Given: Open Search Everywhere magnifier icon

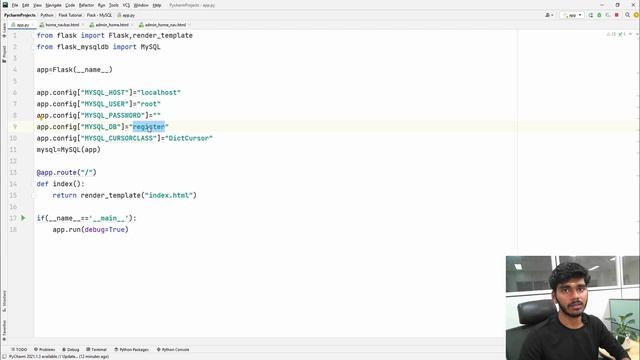Looking at the screenshot, I should [627, 15].
